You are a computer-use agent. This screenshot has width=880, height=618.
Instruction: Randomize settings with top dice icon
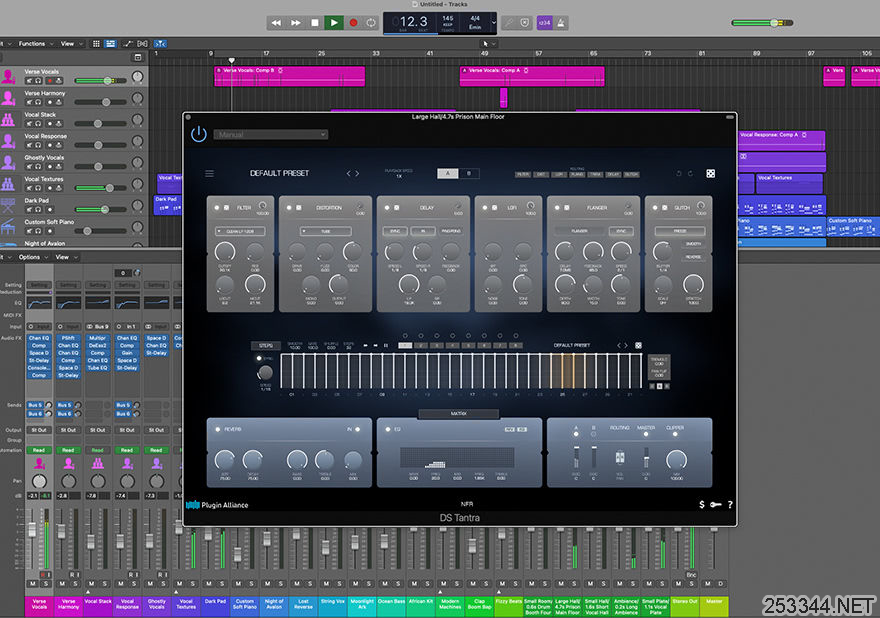pyautogui.click(x=711, y=173)
